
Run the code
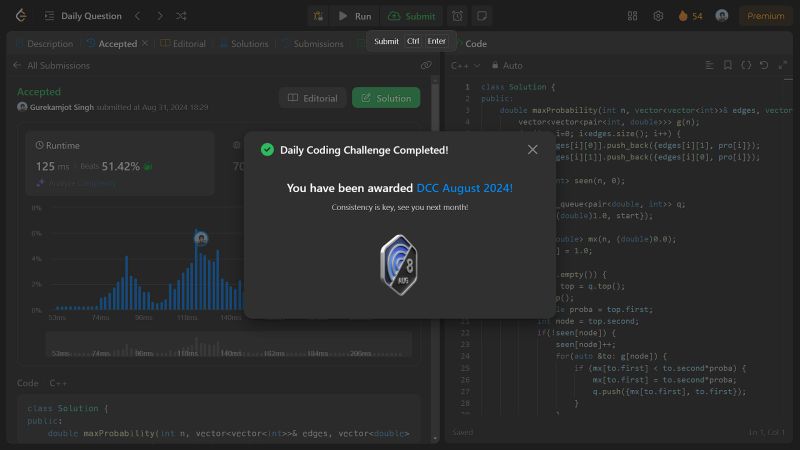(355, 16)
